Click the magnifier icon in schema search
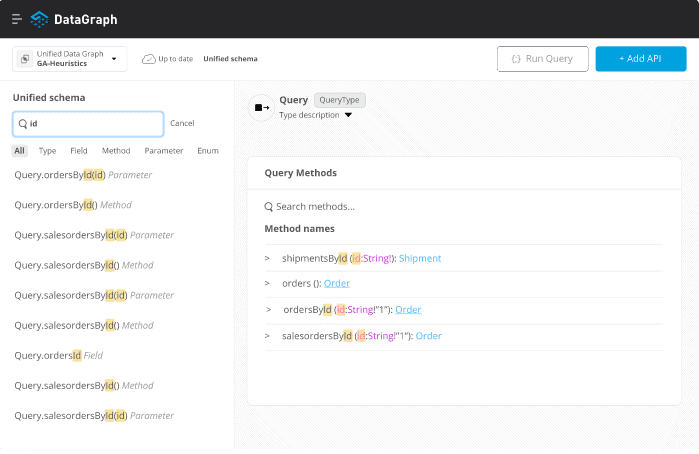699x454 pixels. pyautogui.click(x=23, y=124)
